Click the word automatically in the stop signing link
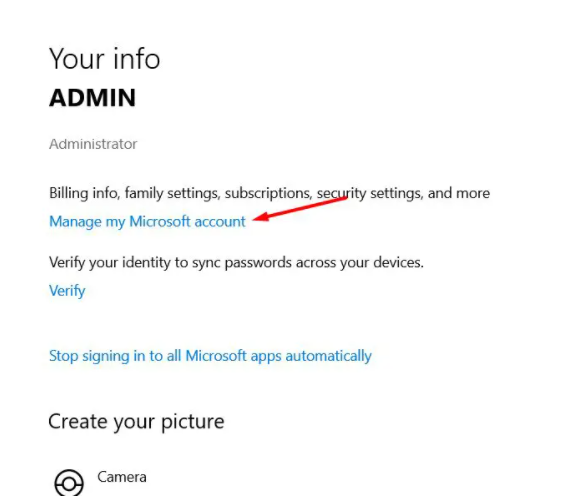This screenshot has height=504, width=584. [328, 356]
